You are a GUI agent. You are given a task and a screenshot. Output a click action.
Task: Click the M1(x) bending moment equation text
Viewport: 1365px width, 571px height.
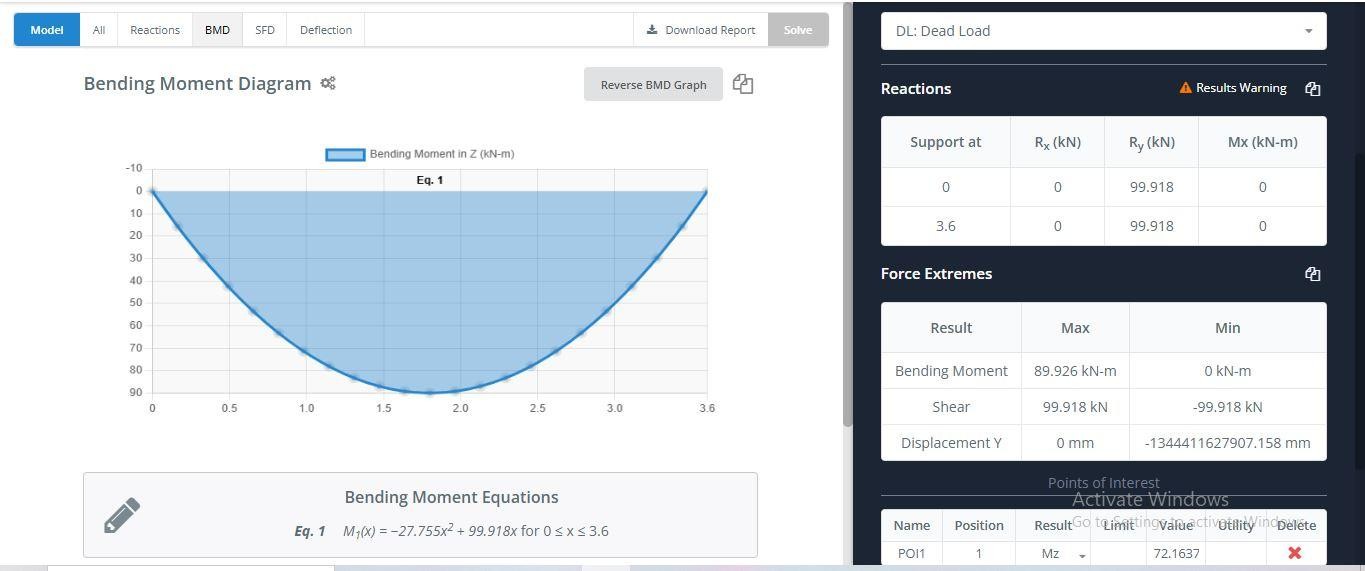coord(475,531)
